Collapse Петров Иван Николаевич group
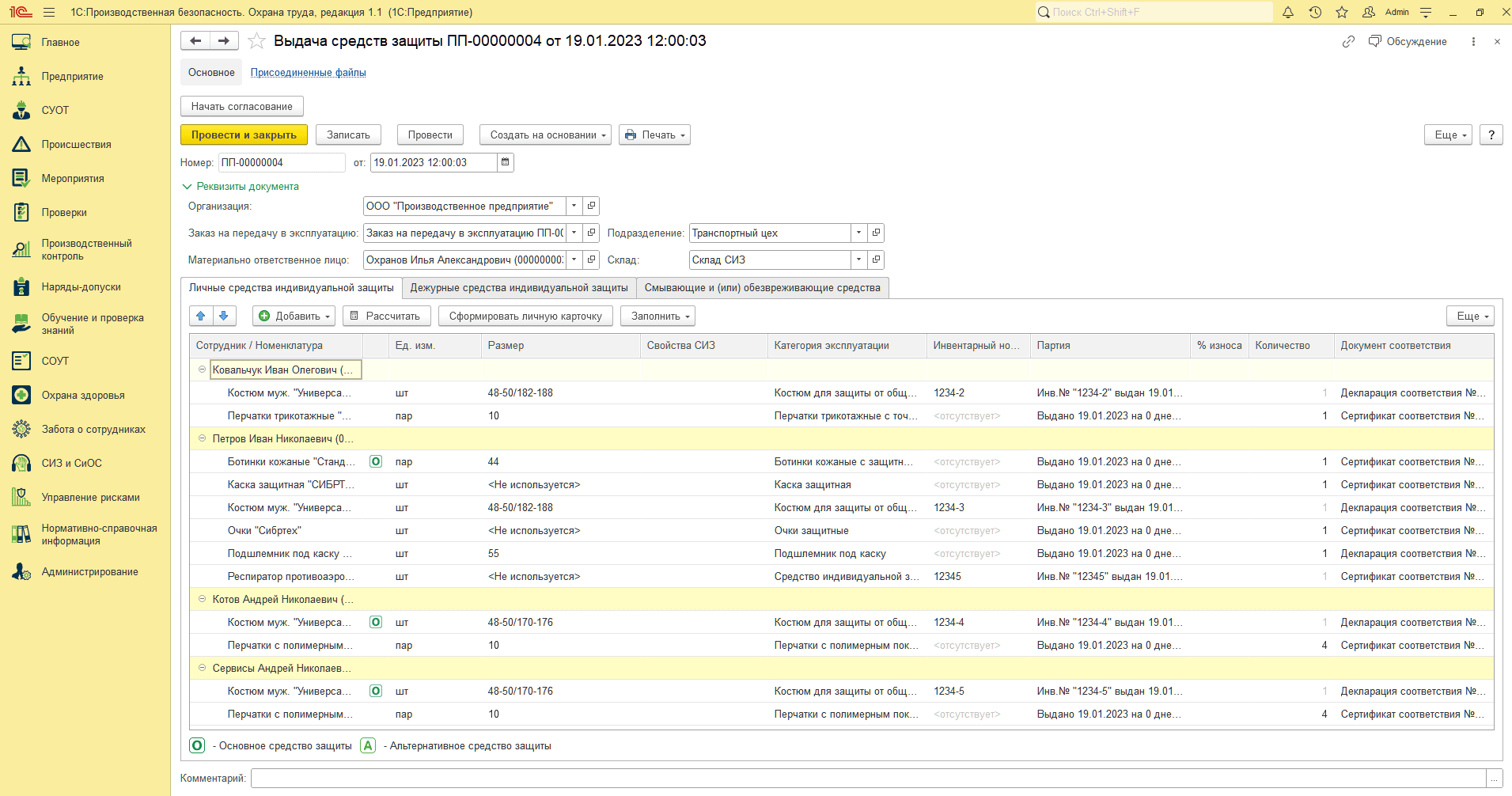This screenshot has height=796, width=1512. point(202,438)
